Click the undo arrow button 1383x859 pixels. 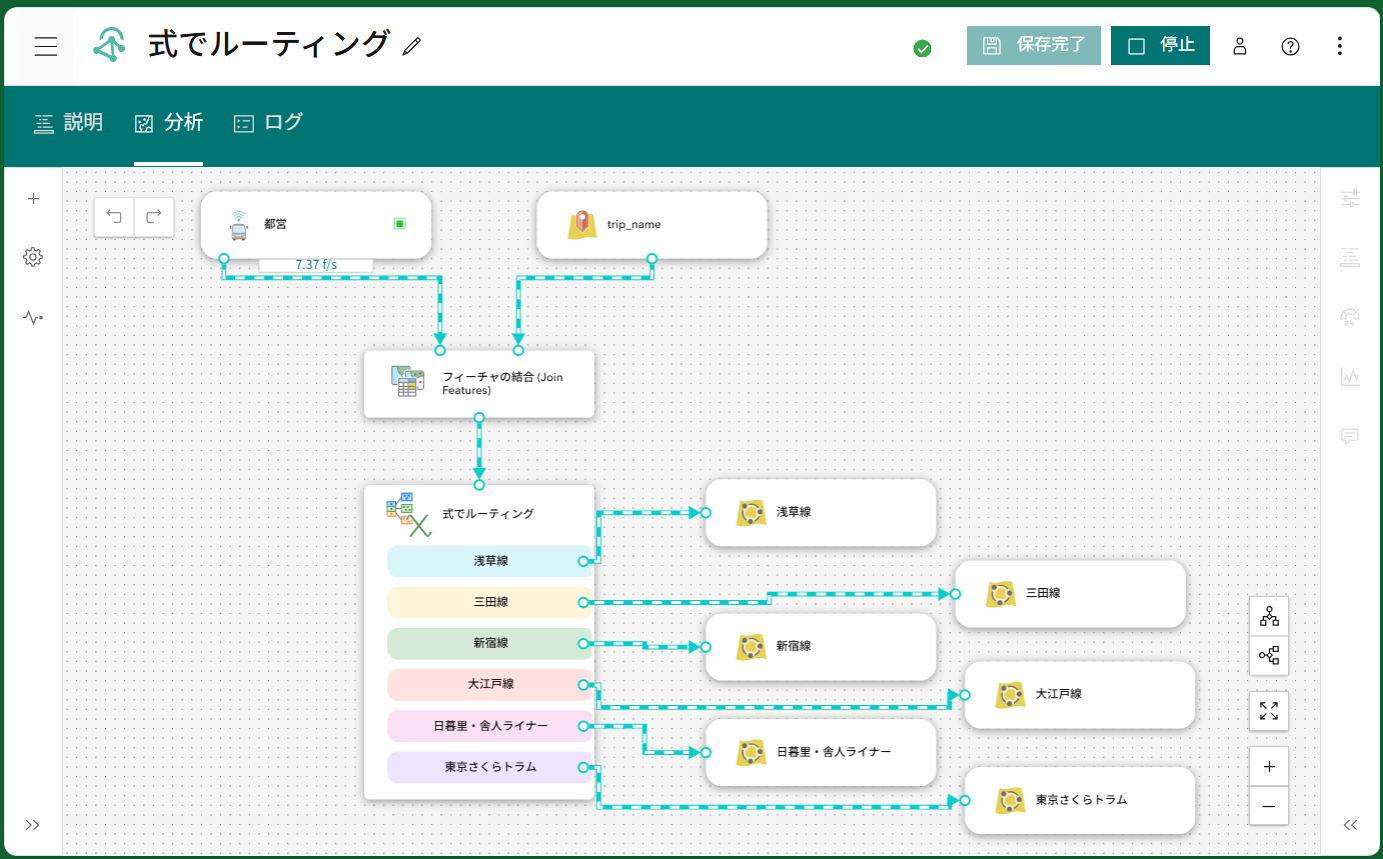pos(114,216)
